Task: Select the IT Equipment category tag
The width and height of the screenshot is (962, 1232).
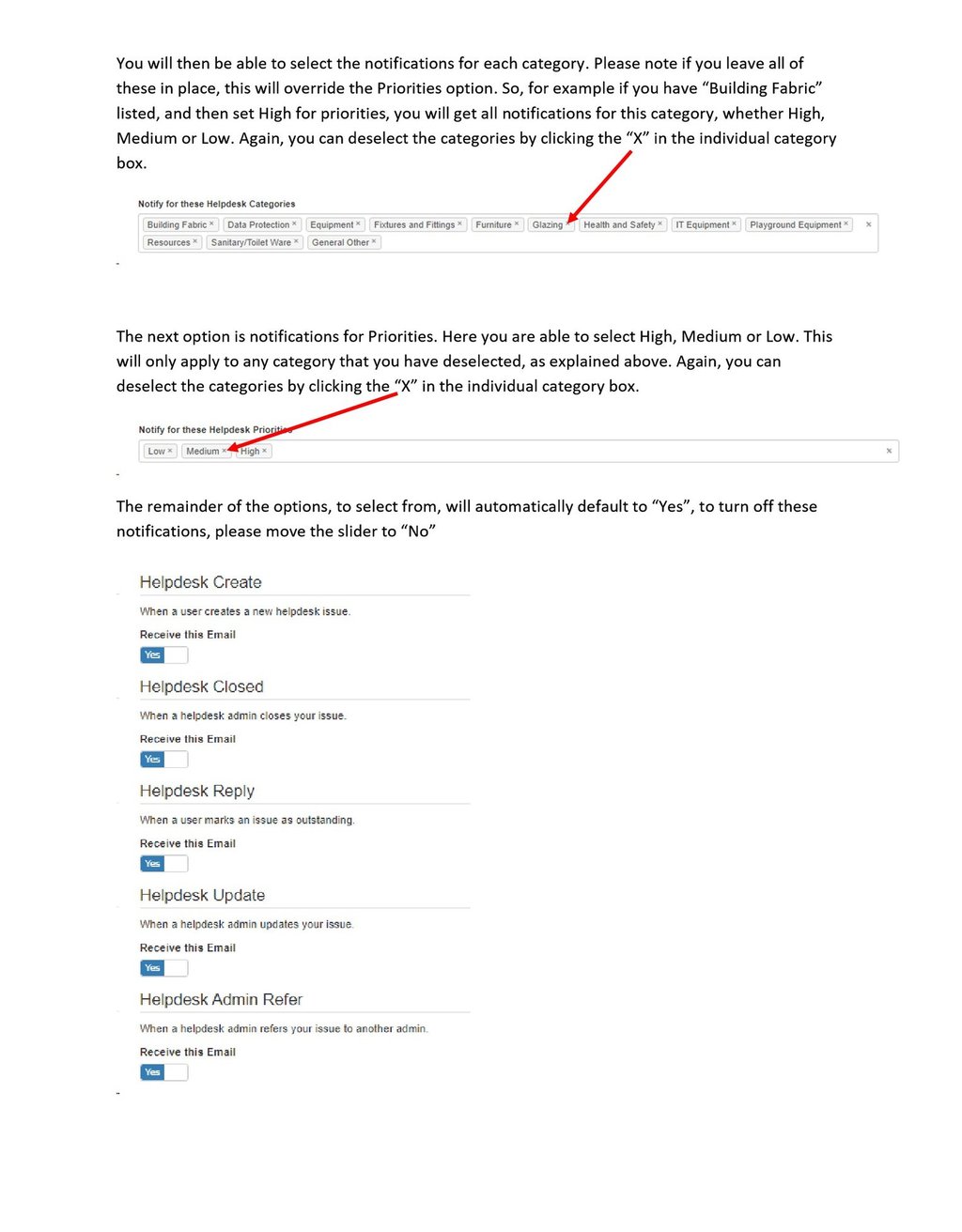Action: (706, 224)
